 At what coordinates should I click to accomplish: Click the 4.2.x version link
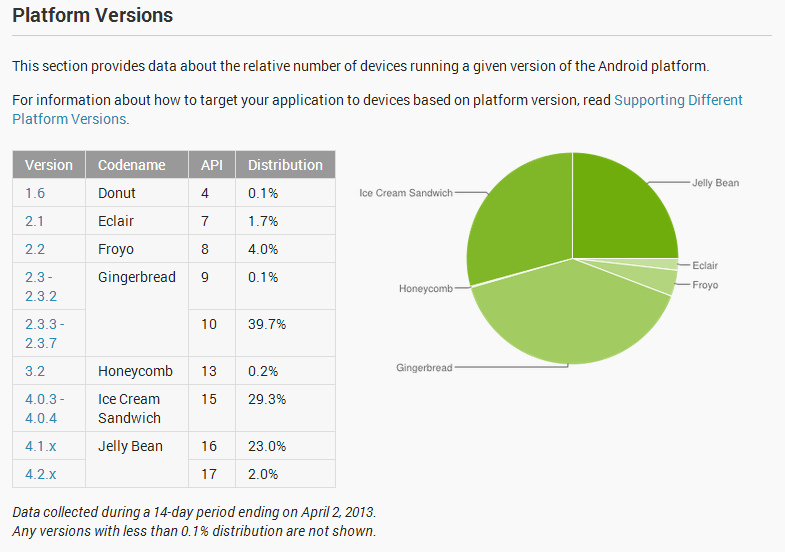(41, 474)
